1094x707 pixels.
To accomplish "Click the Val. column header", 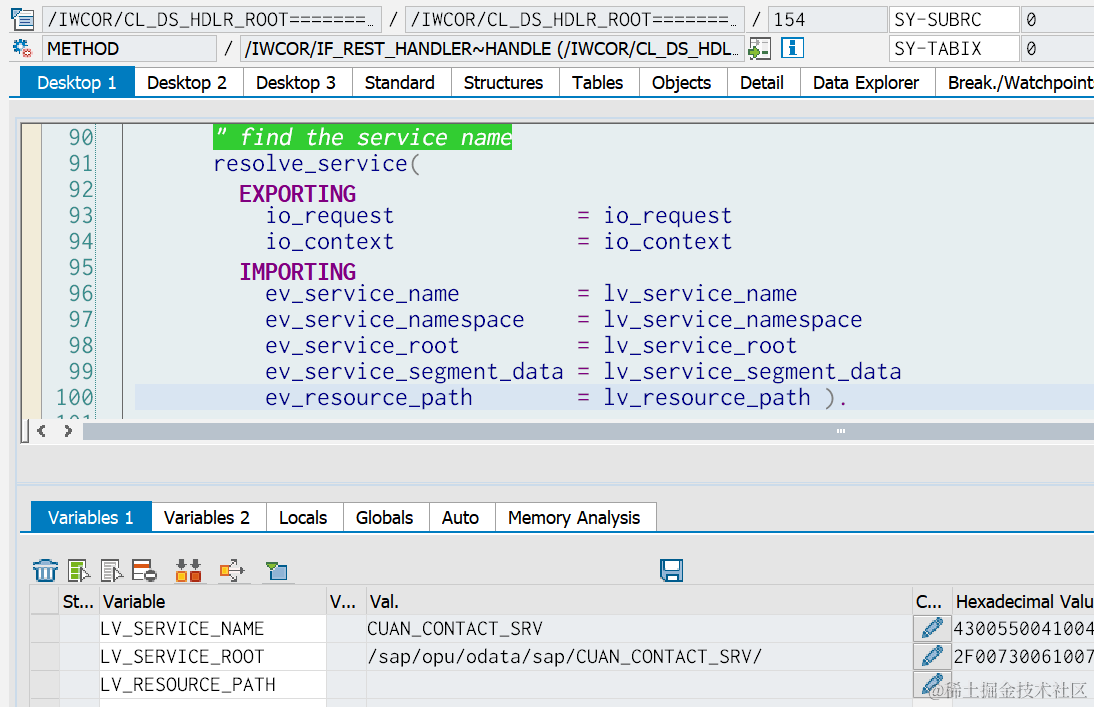I will click(639, 601).
